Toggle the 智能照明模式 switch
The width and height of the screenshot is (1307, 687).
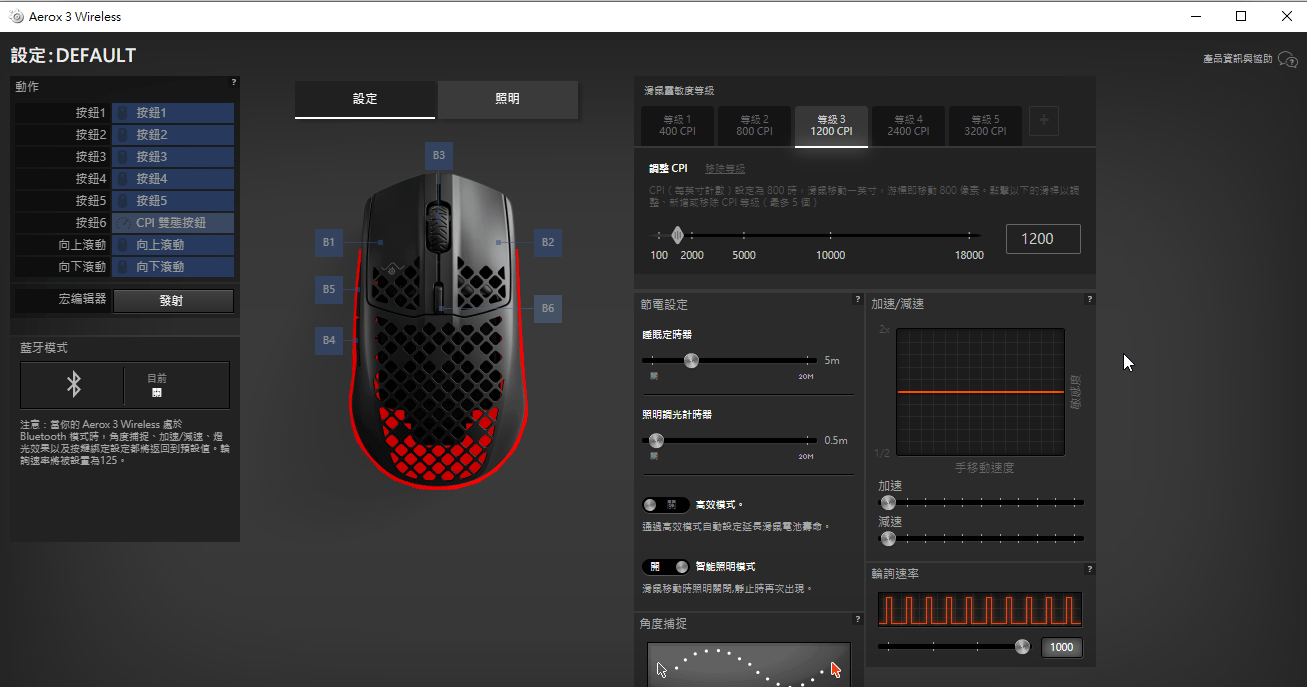pos(665,567)
